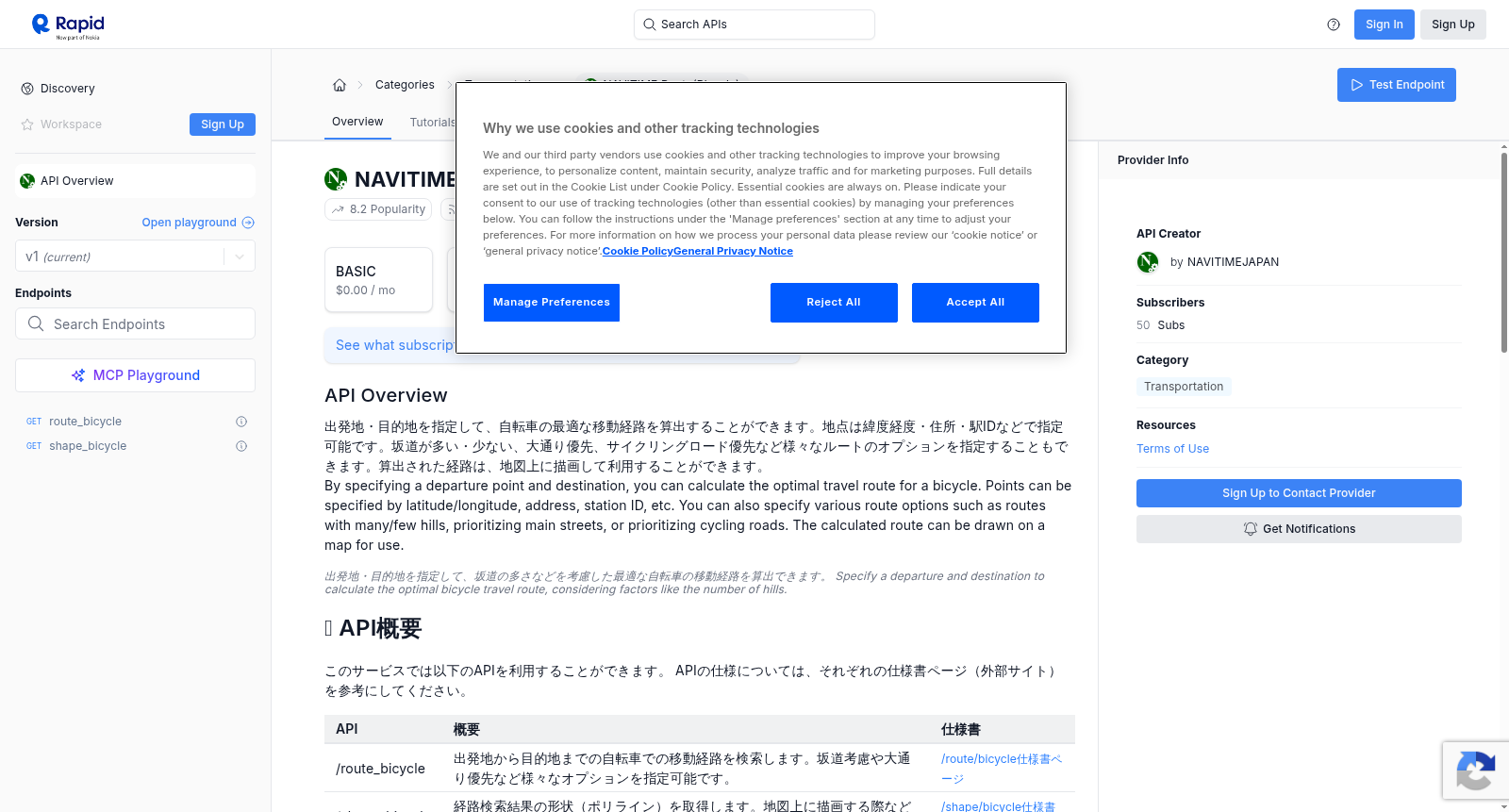Switch to the Overview tab

tap(357, 122)
